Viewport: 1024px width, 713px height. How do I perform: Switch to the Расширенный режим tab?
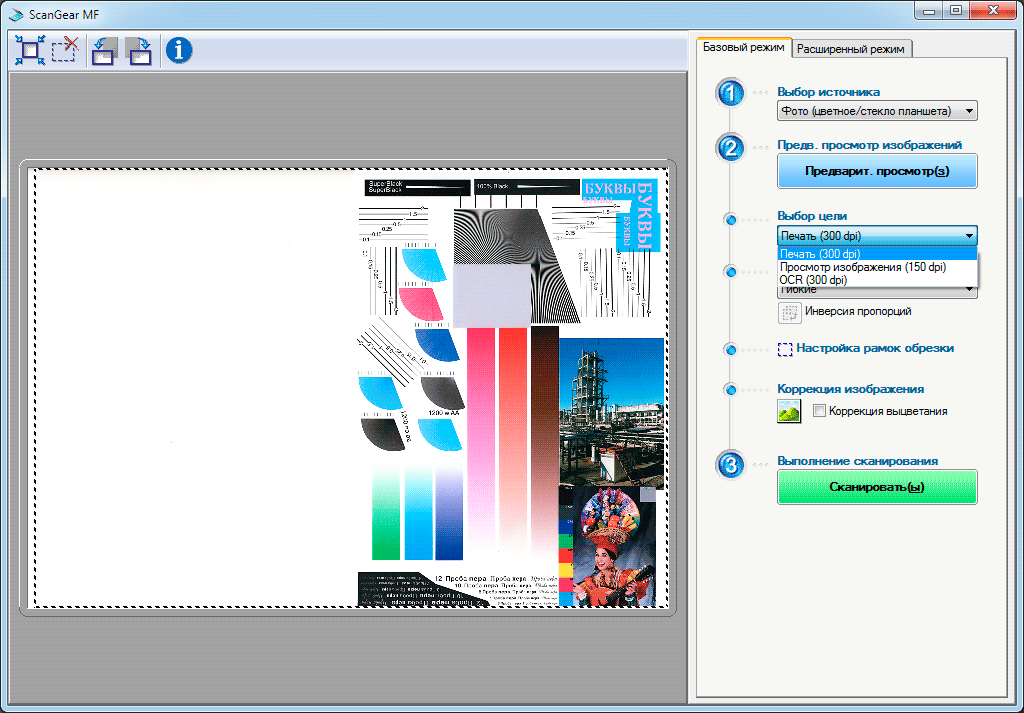850,49
